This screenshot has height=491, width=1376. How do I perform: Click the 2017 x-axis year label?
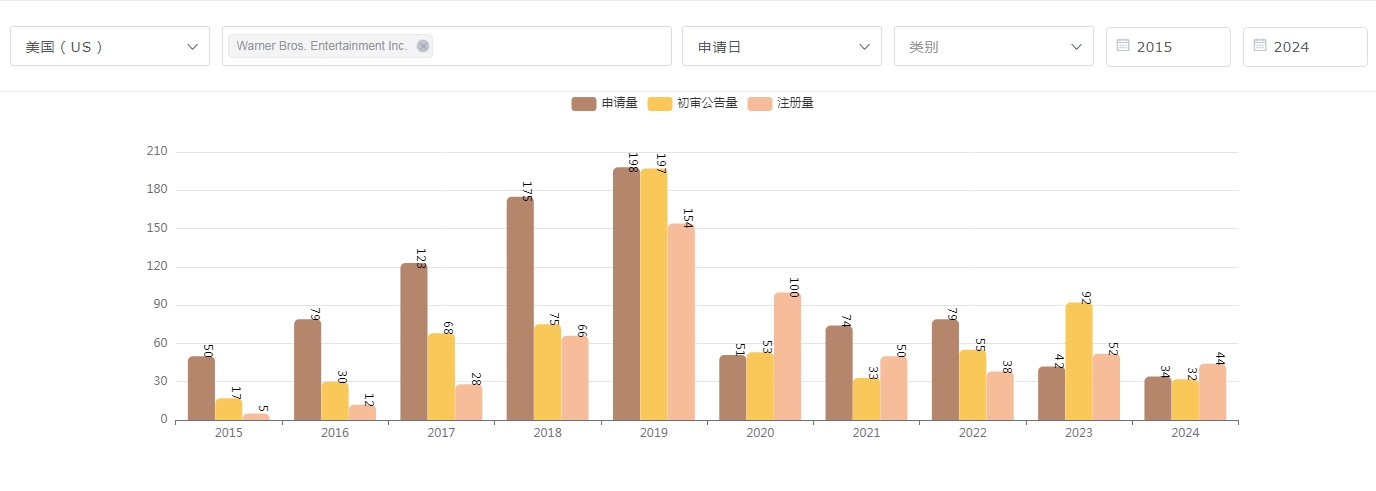coord(441,433)
